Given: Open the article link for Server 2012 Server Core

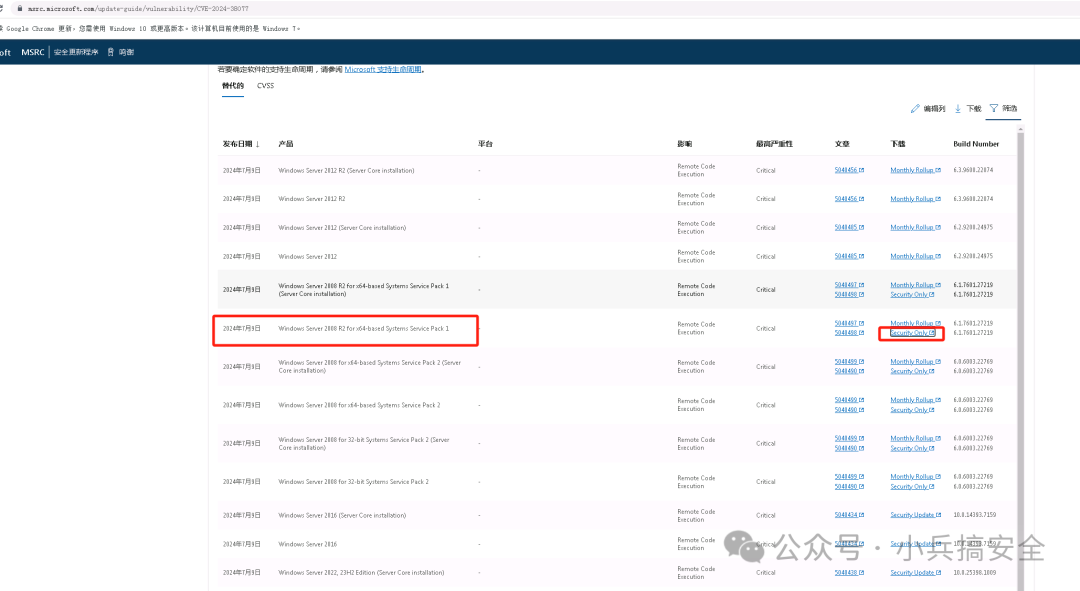Looking at the screenshot, I should coord(849,227).
